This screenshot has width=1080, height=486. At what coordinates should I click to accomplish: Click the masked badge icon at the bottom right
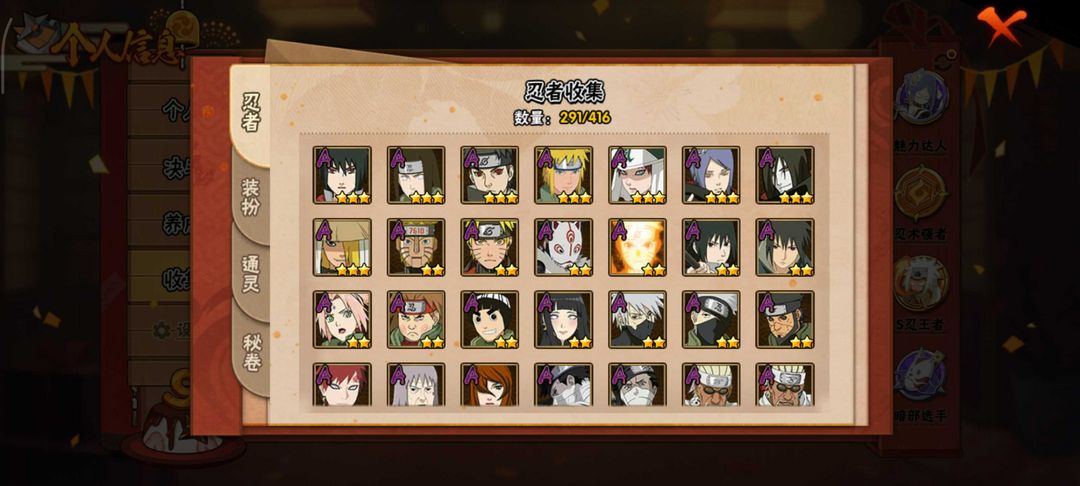[x=921, y=374]
